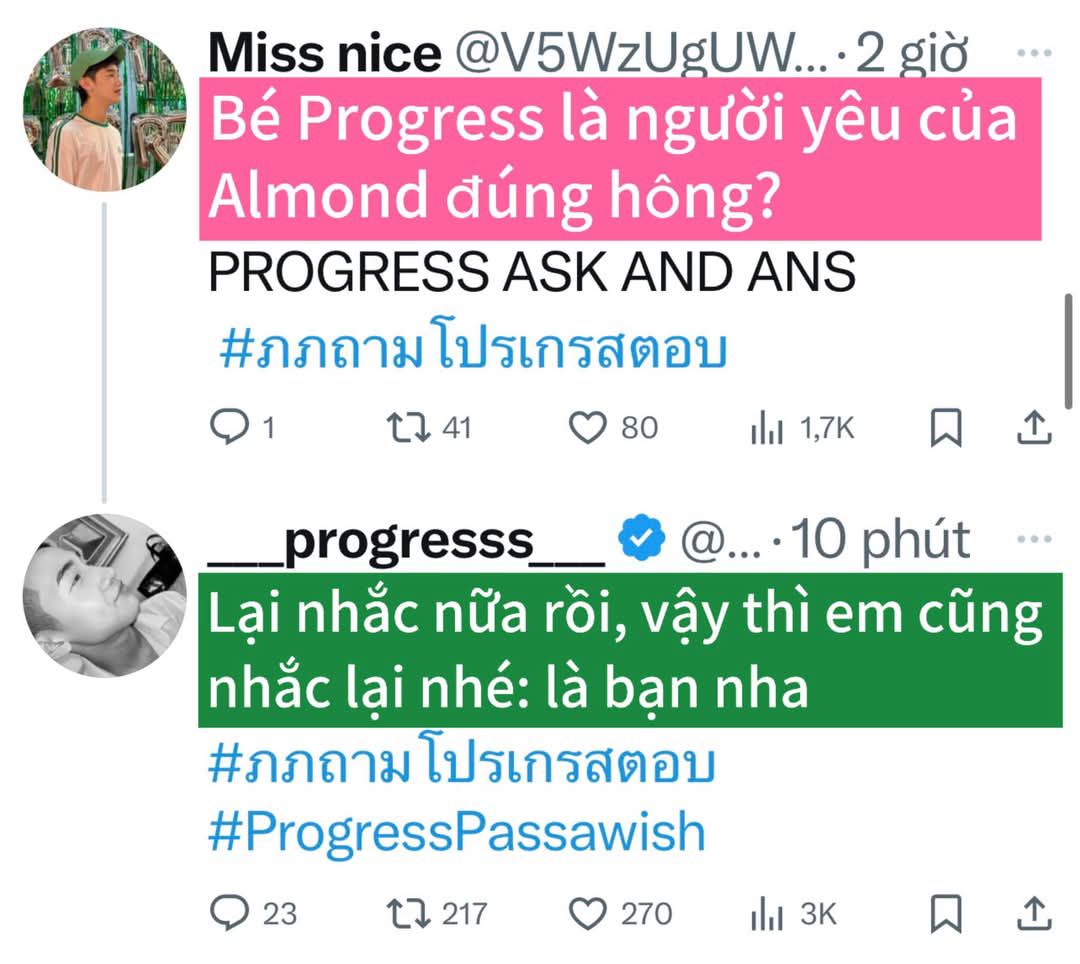Share Miss nice's tweet

tap(1034, 427)
